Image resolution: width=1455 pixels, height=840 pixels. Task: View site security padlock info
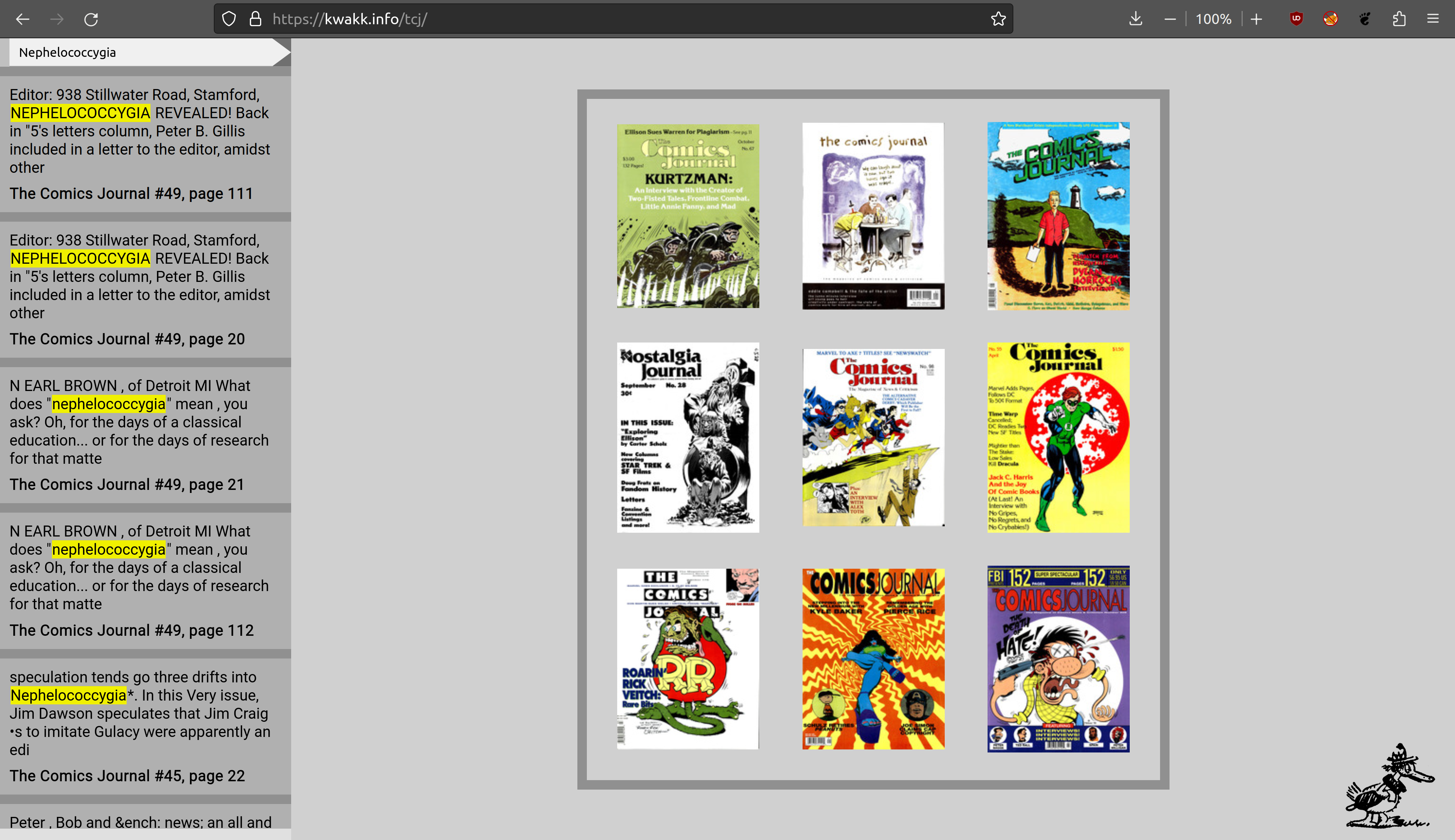click(256, 19)
